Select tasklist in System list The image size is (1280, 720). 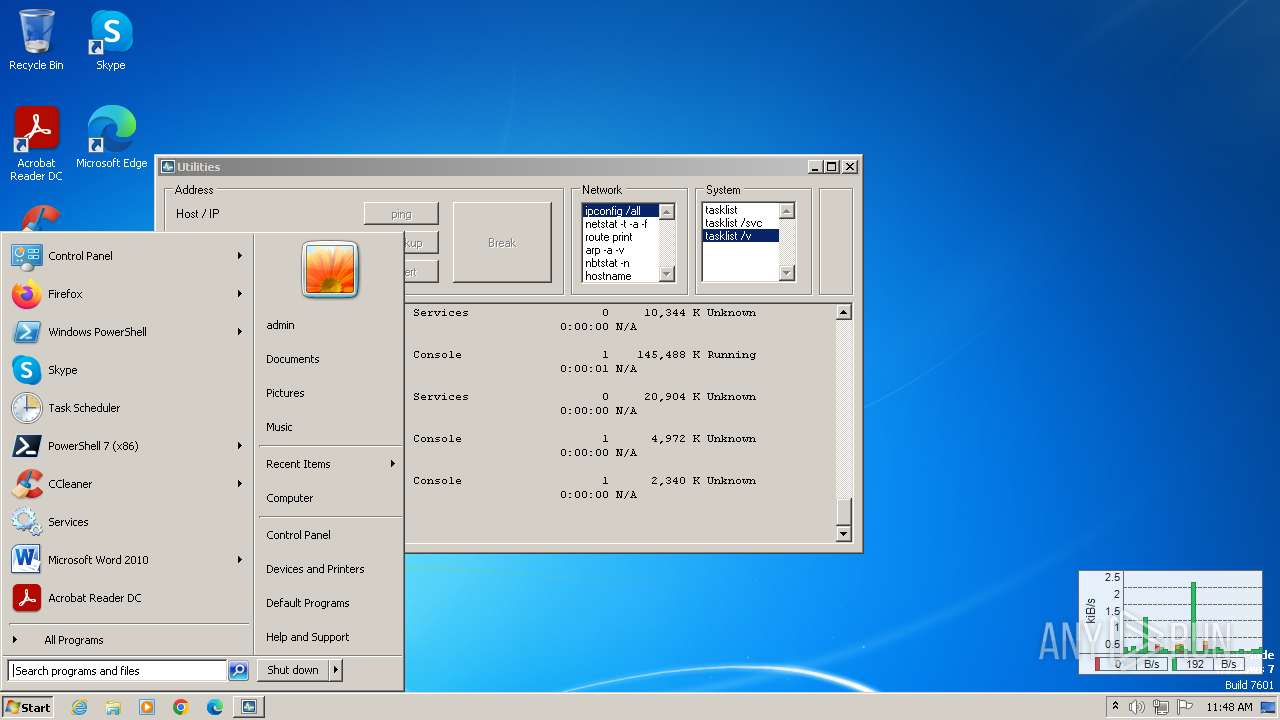point(740,210)
